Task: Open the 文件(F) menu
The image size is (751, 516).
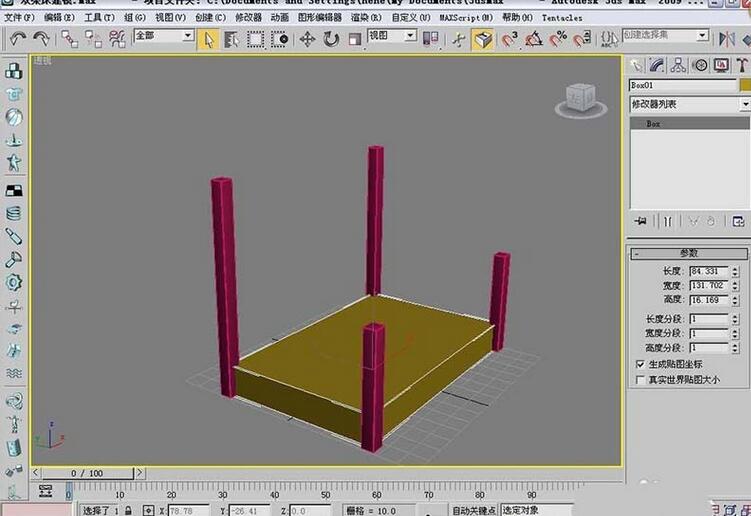Action: coord(19,18)
